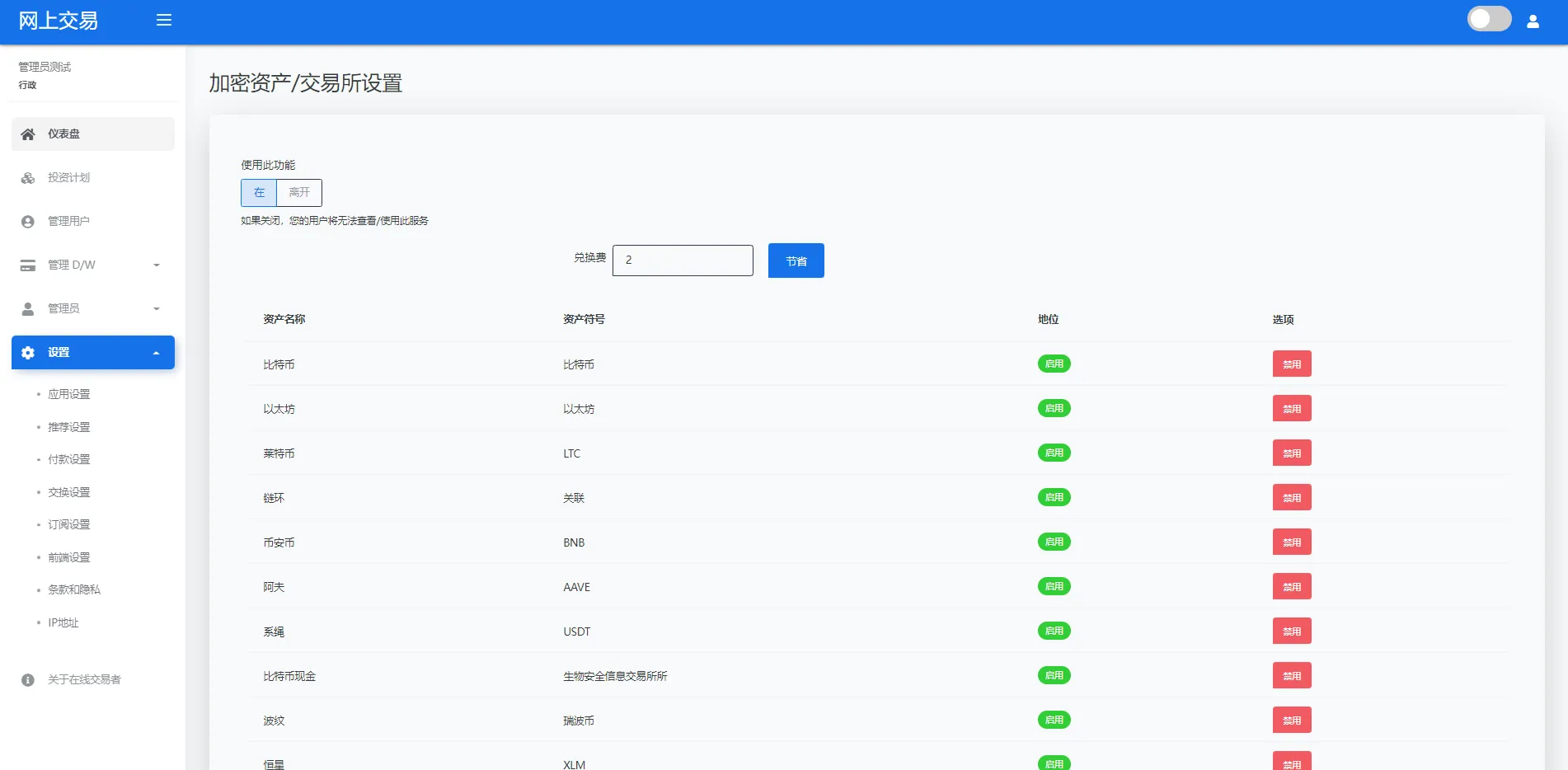
Task: Click the home icon beside 仪表盘
Action: tap(28, 134)
